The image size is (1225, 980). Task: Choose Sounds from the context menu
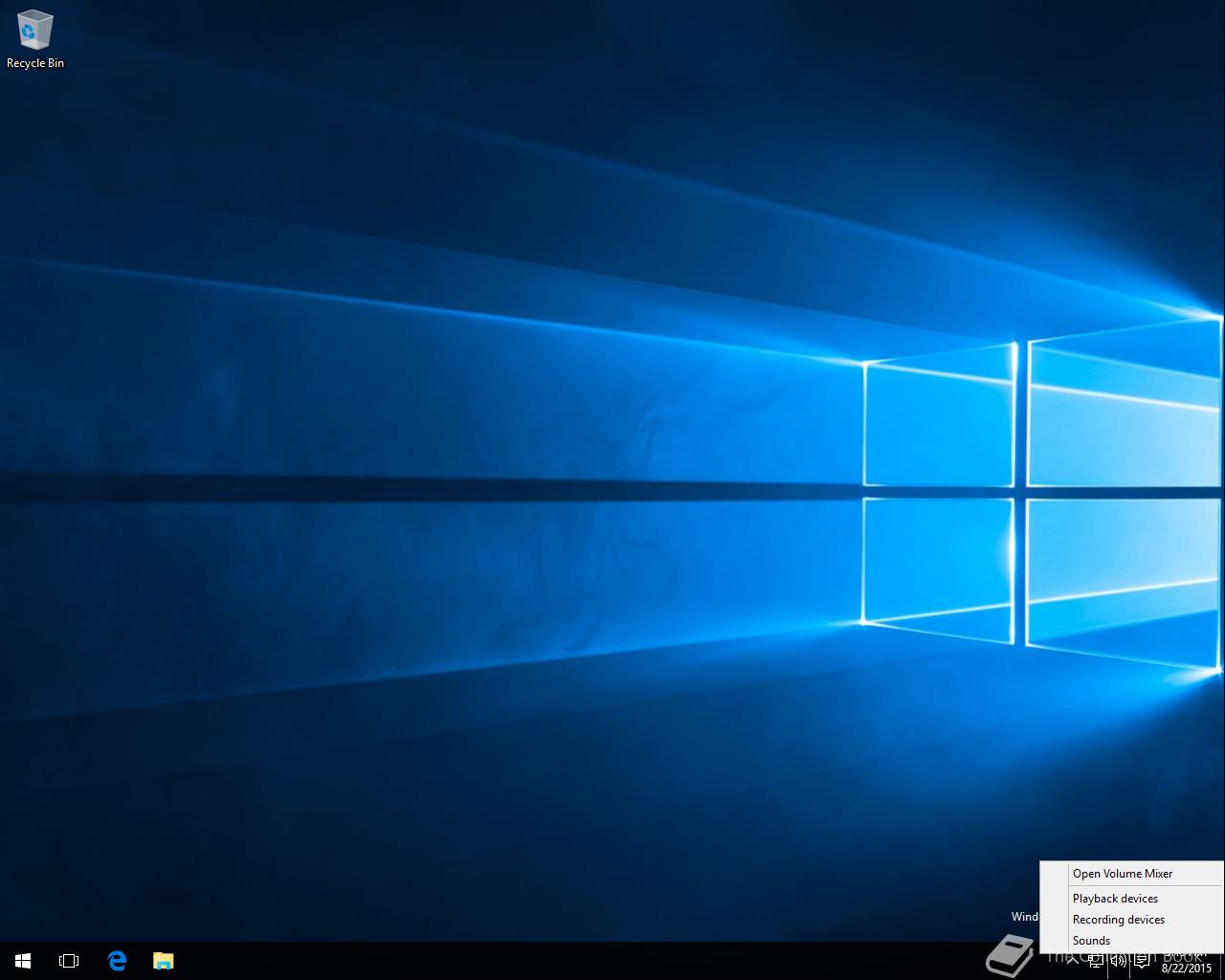click(1131, 941)
